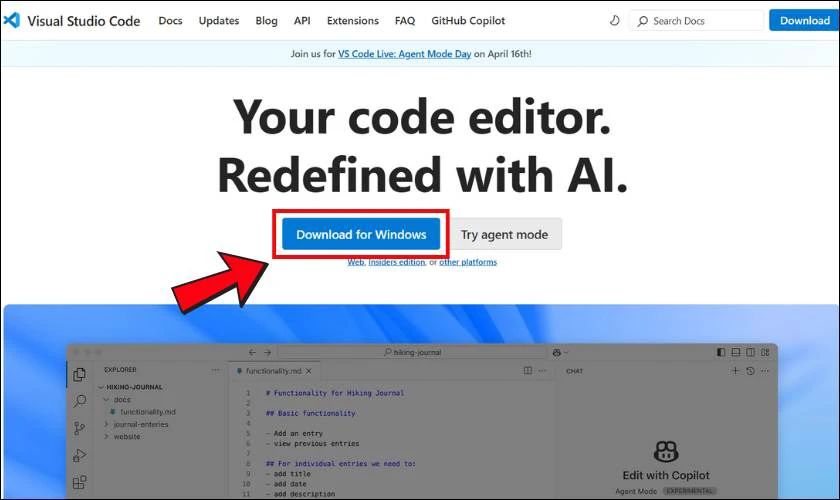Click the split editor icon in functionality.md tab bar

(528, 371)
